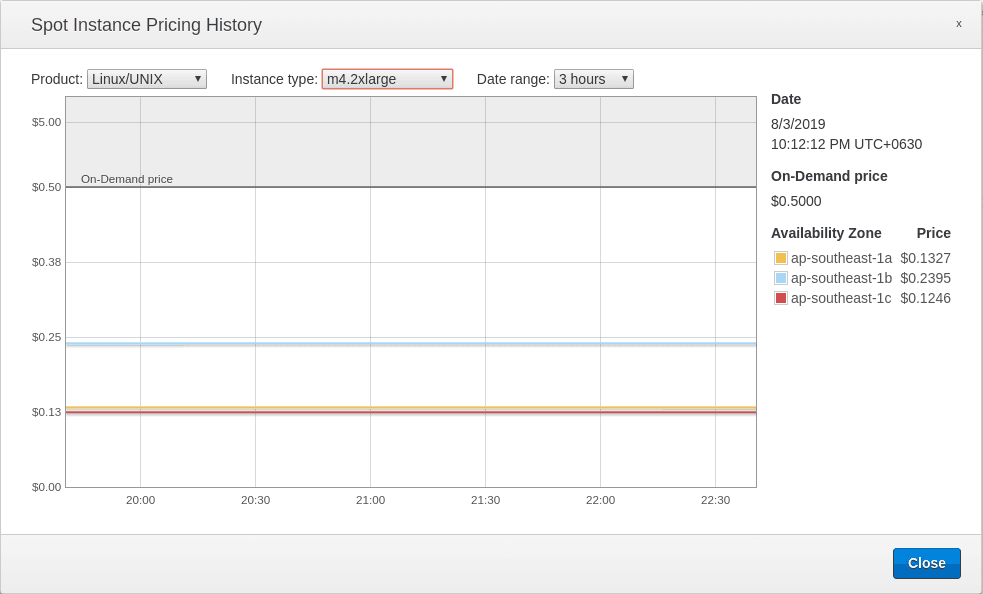
Task: Click the $0.2395 price value
Action: pyautogui.click(x=925, y=278)
